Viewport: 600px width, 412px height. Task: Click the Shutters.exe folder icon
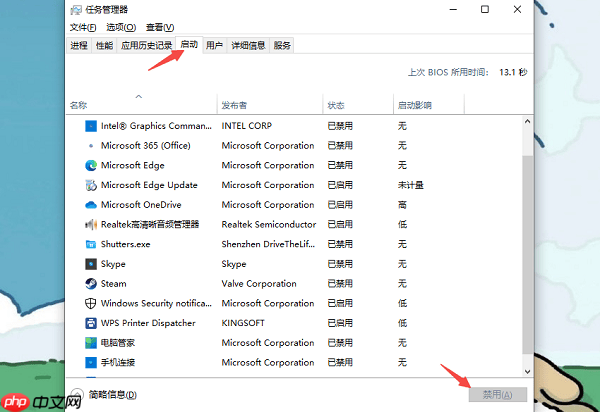click(x=91, y=244)
